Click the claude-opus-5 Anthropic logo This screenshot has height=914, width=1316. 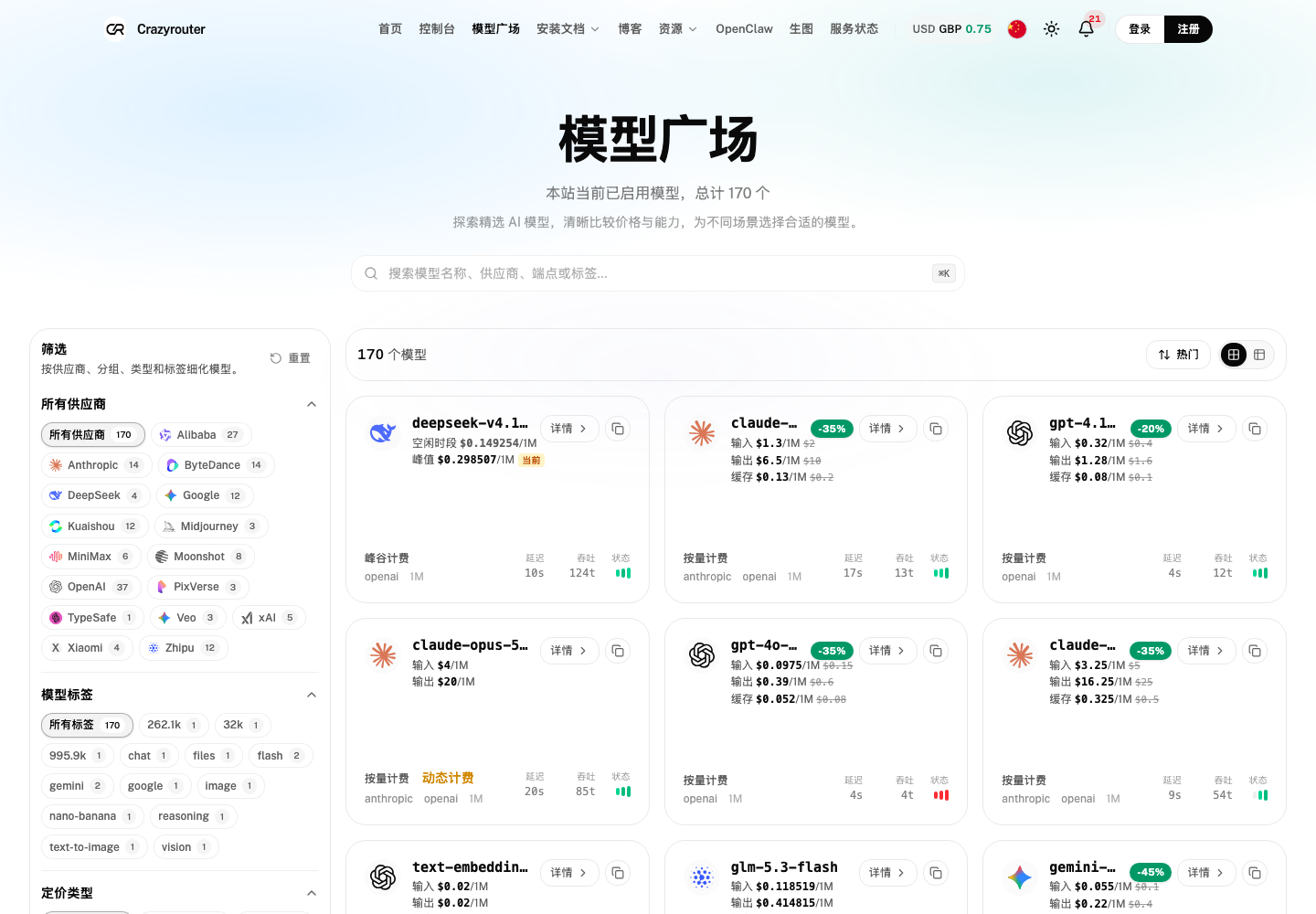tap(383, 654)
